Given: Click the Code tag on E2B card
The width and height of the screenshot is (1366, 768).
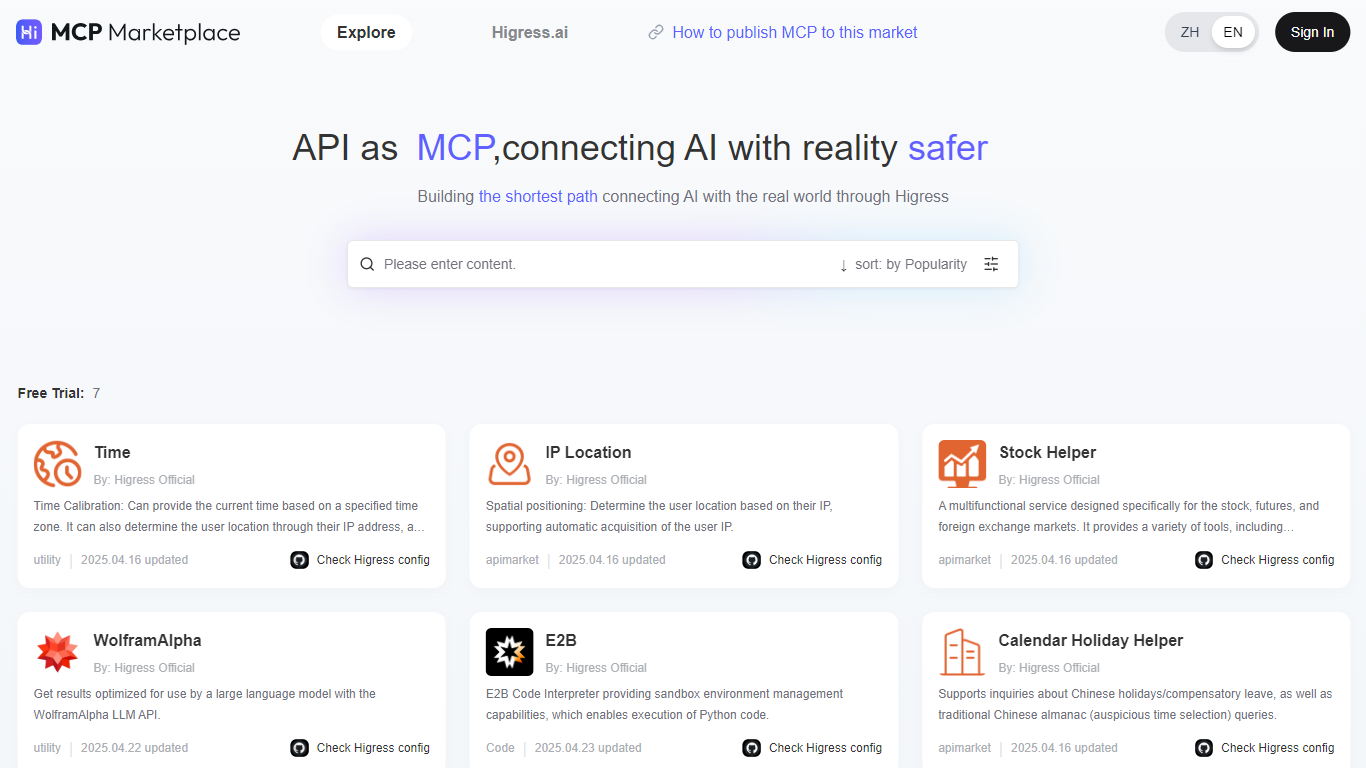Looking at the screenshot, I should pyautogui.click(x=500, y=748).
